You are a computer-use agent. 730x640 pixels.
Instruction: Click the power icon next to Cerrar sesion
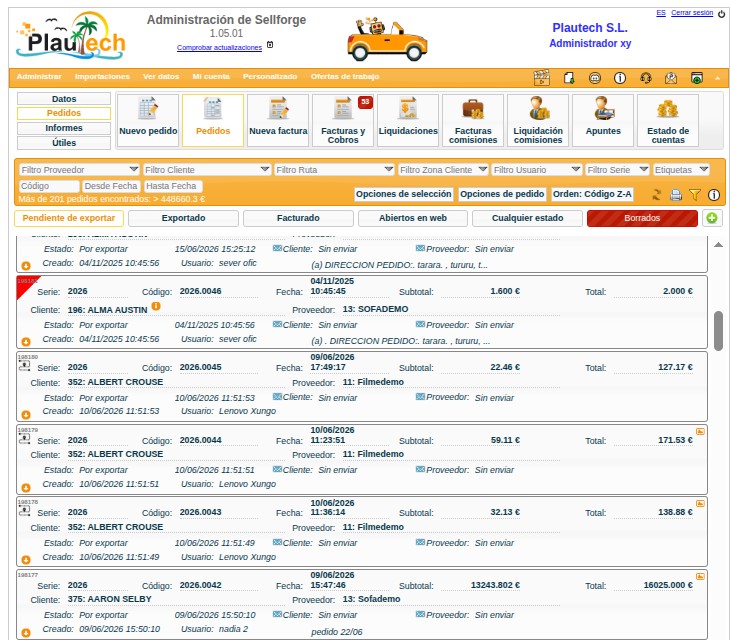coord(721,13)
